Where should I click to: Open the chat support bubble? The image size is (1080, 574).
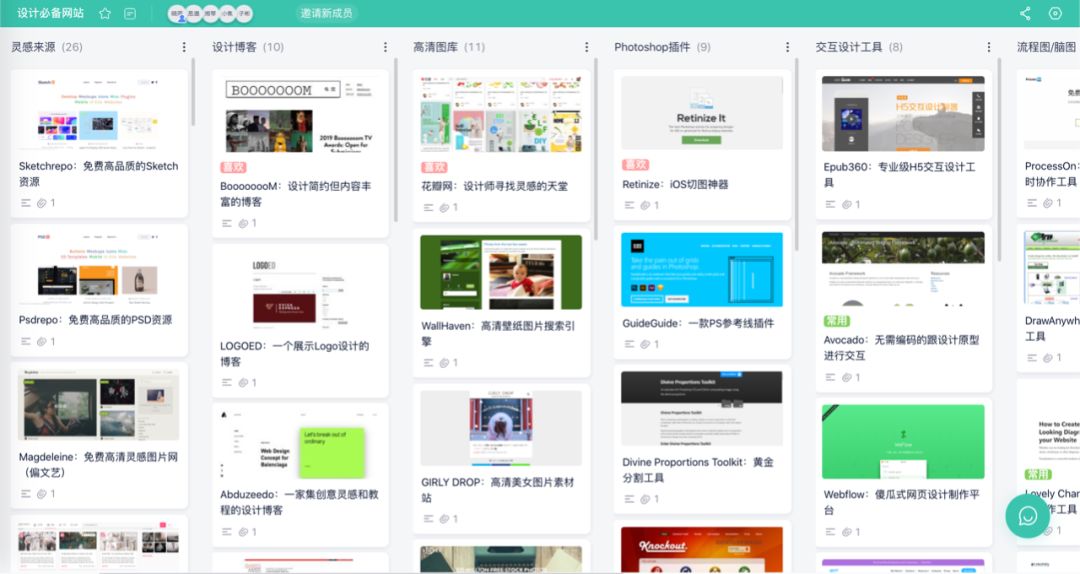point(1027,515)
